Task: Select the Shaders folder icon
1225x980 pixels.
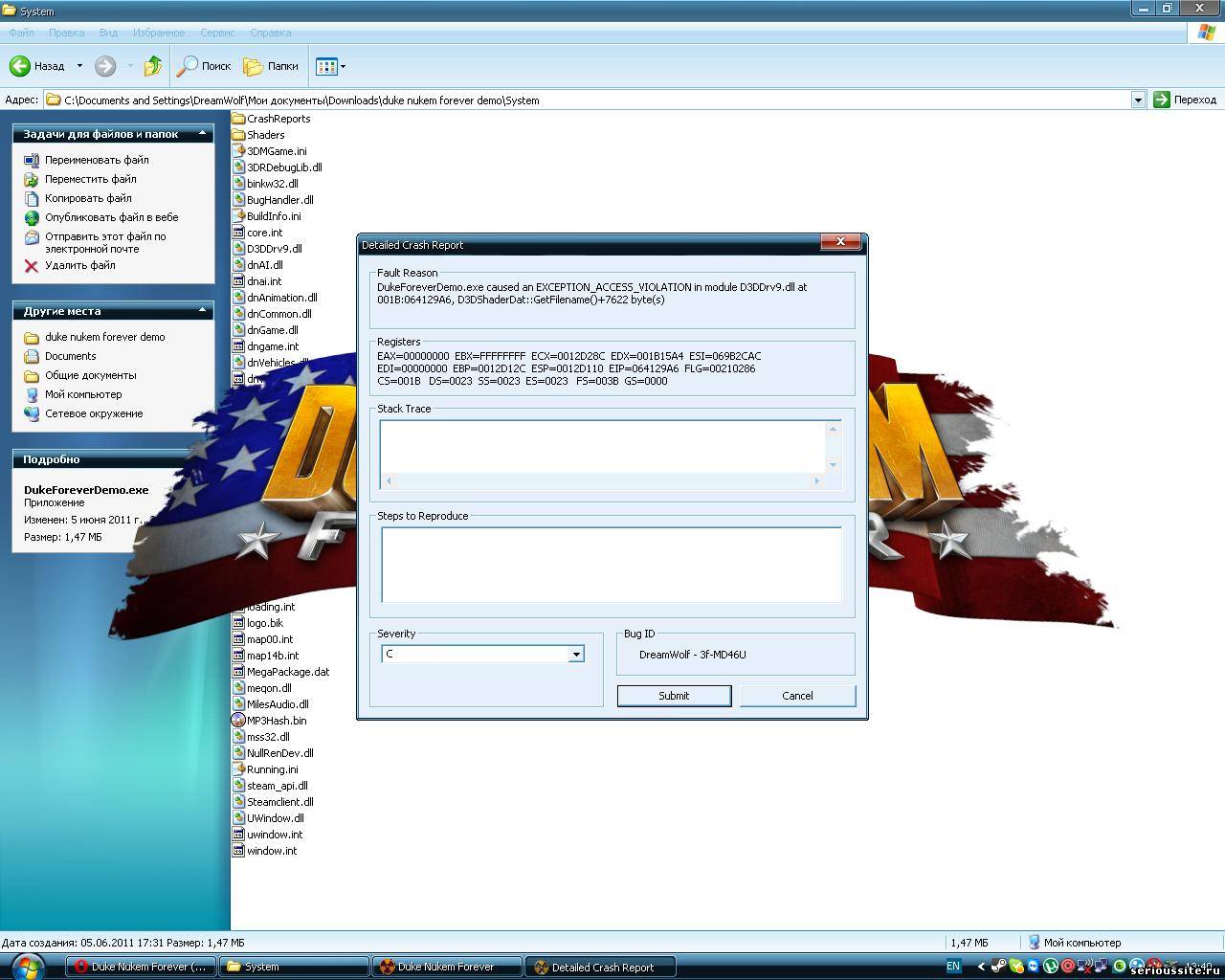Action: click(239, 135)
